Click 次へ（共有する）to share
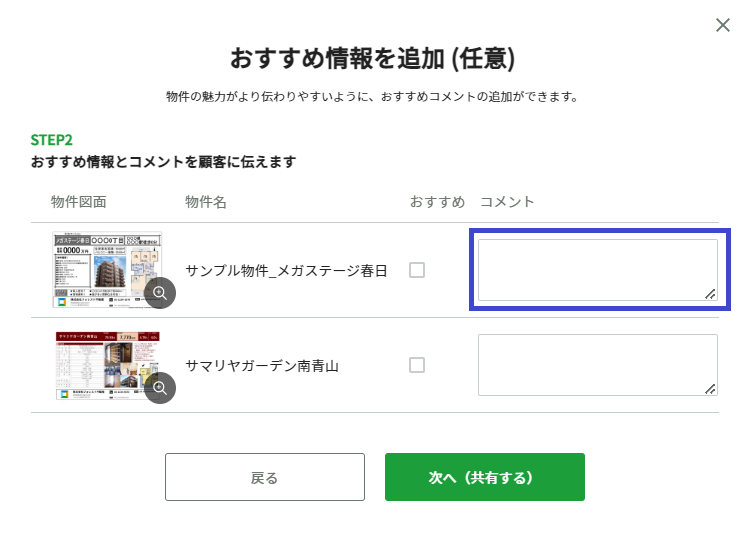 (x=485, y=477)
